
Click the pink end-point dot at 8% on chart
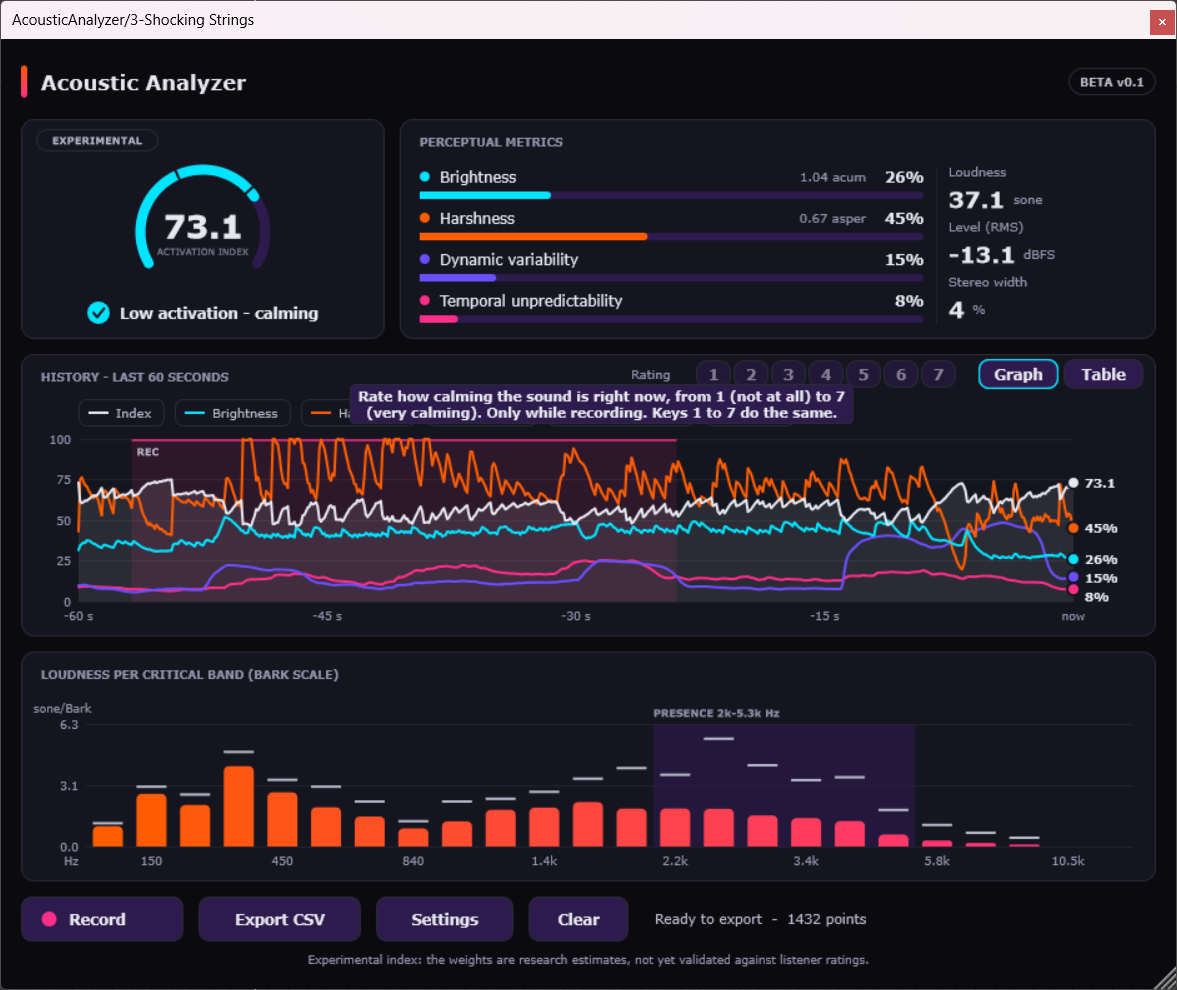point(1073,591)
